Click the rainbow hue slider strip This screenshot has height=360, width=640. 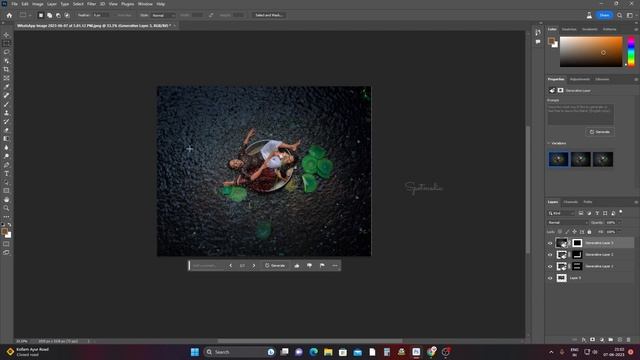pos(631,51)
